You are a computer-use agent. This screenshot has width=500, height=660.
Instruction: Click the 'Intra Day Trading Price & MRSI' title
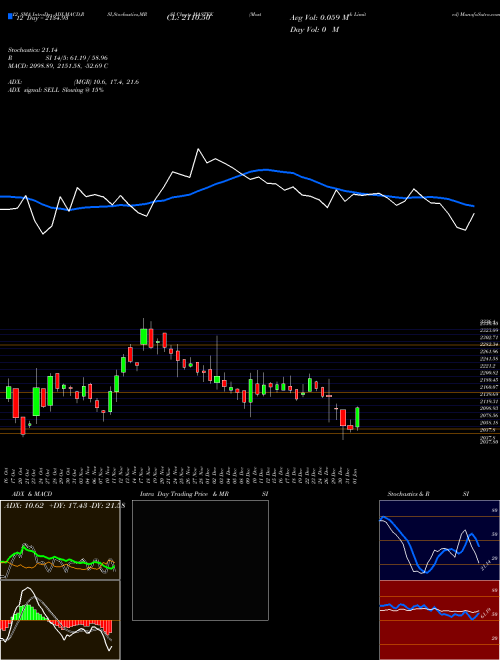[x=204, y=494]
